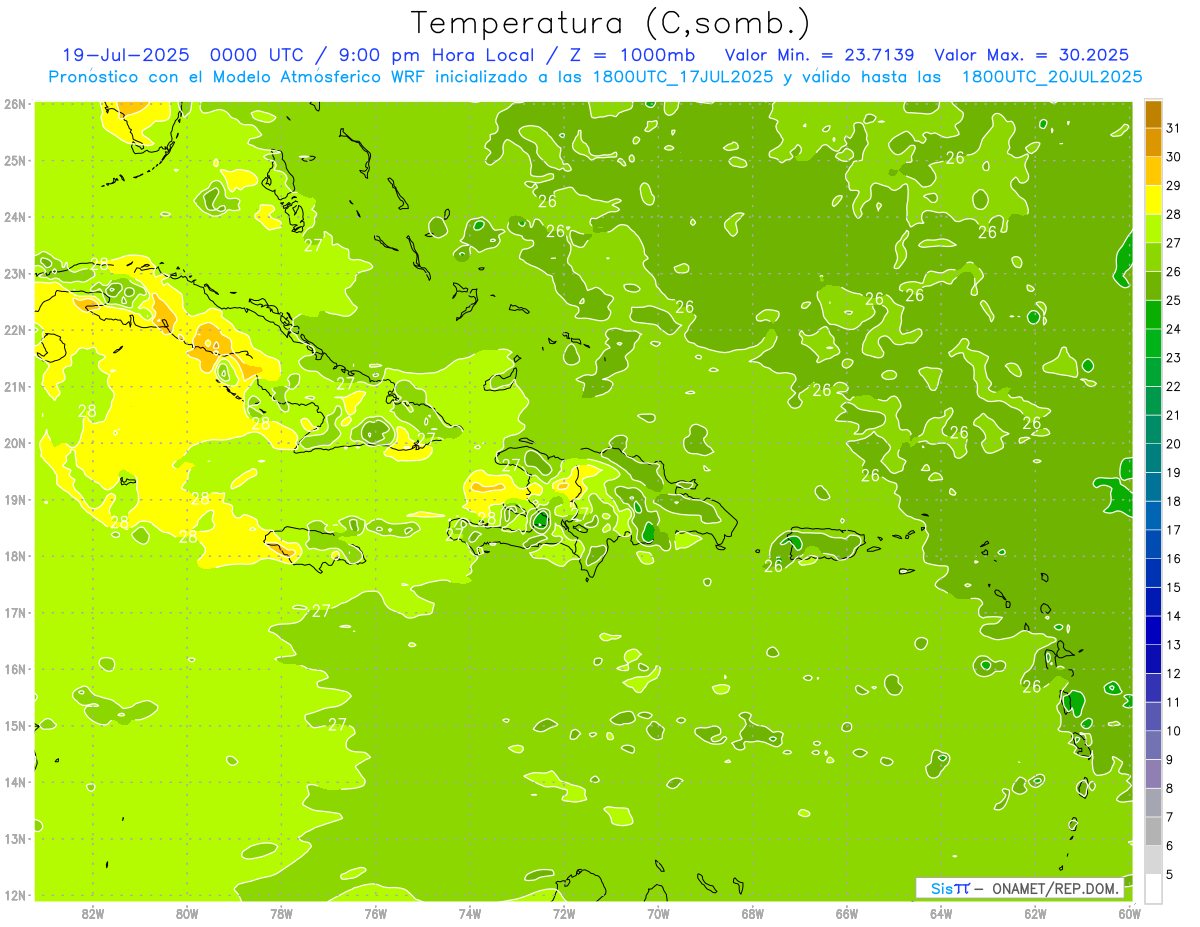Click the "82W" longitude axis label
The image size is (1200, 927).
[x=92, y=913]
